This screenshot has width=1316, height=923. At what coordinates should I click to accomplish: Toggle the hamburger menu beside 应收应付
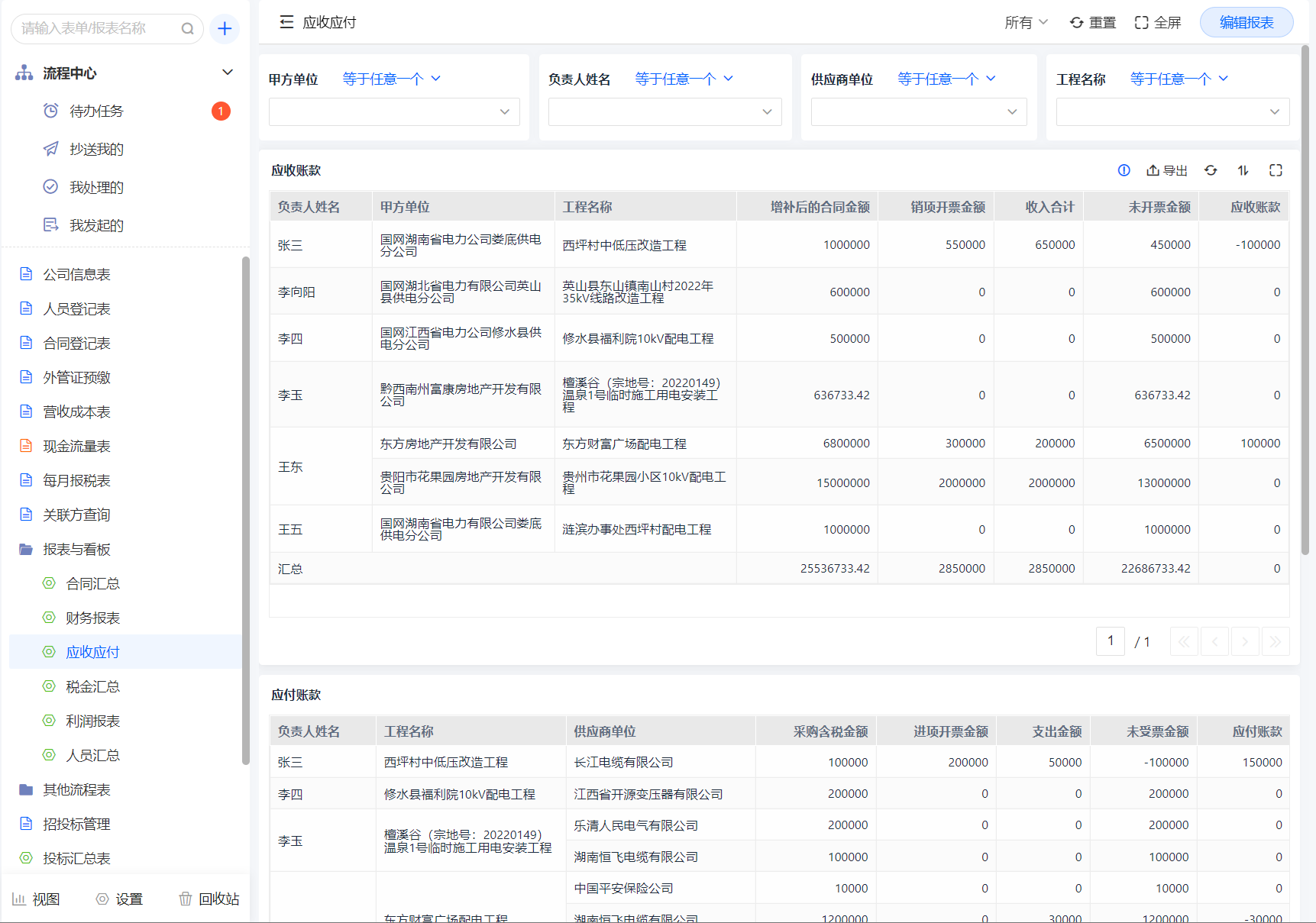[286, 22]
